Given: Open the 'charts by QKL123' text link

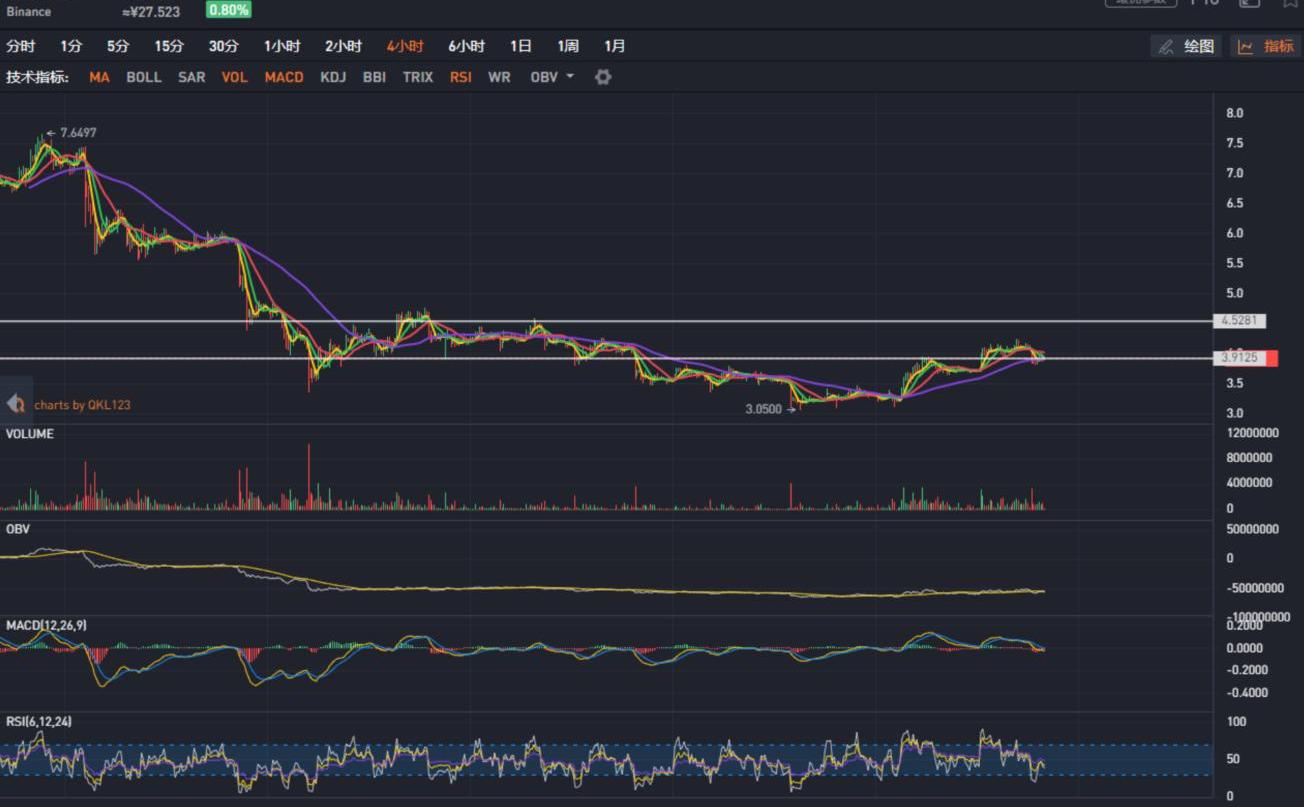Looking at the screenshot, I should pos(82,405).
